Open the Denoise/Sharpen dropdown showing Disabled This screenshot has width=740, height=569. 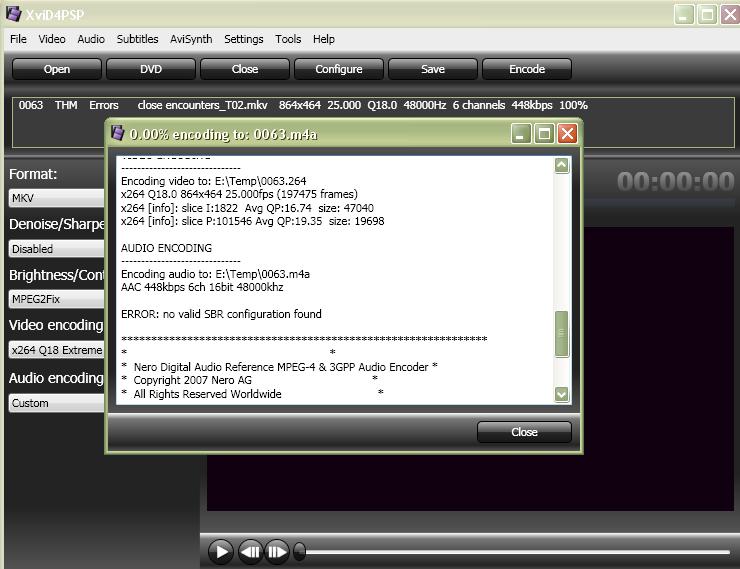coord(57,249)
